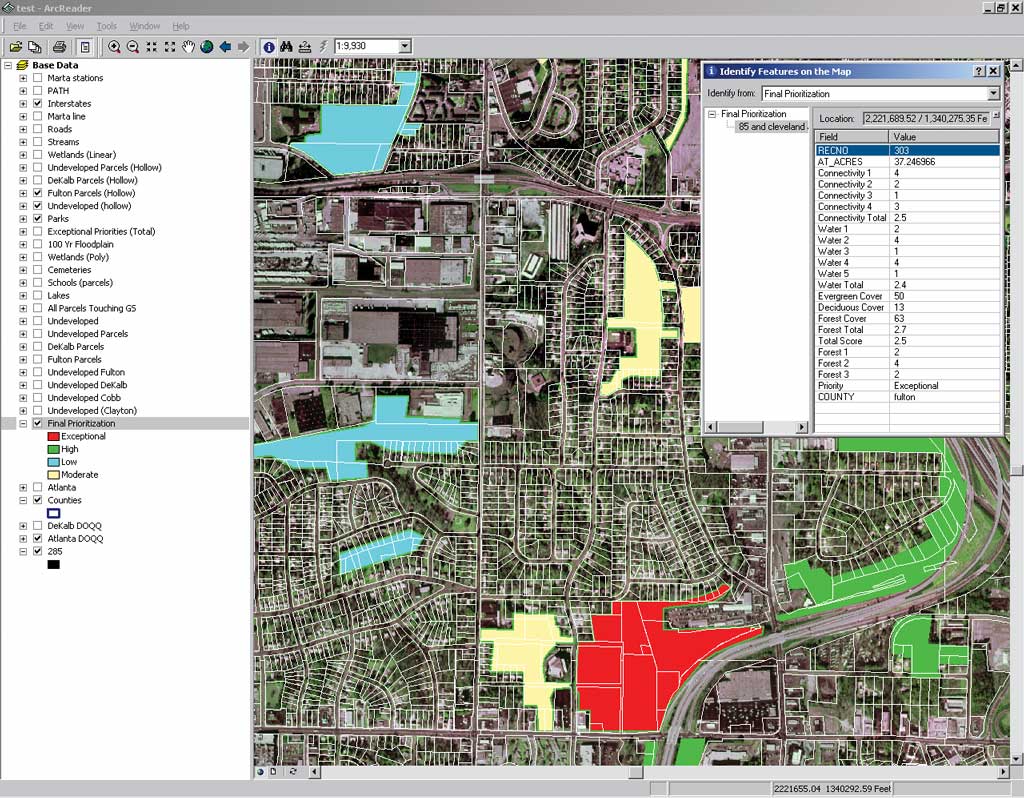This screenshot has width=1024, height=798.
Task: Click the Full Extent globe icon
Action: click(x=206, y=46)
